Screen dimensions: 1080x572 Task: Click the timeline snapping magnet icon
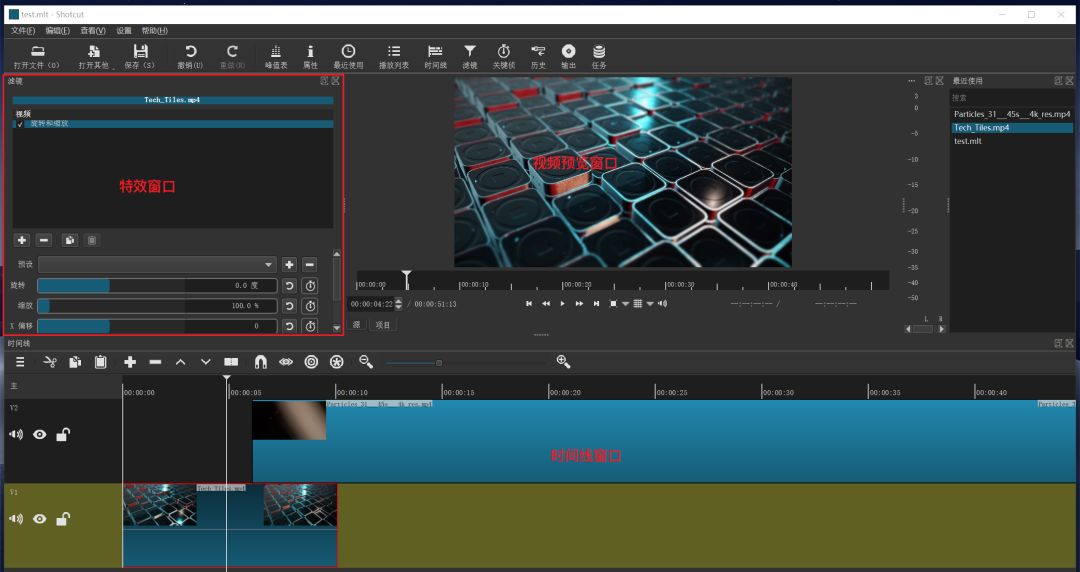point(260,362)
